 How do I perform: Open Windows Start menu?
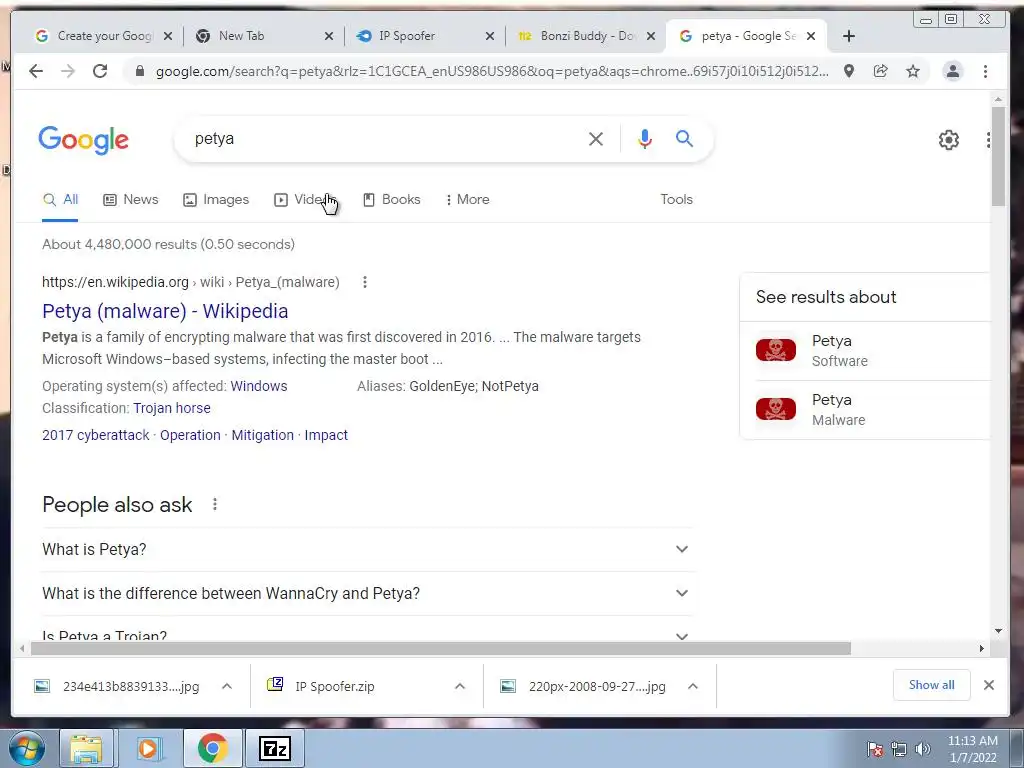(x=26, y=748)
